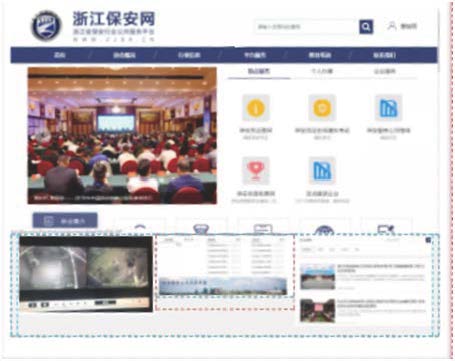Click the user login person icon
455x361 pixels.
(x=392, y=26)
